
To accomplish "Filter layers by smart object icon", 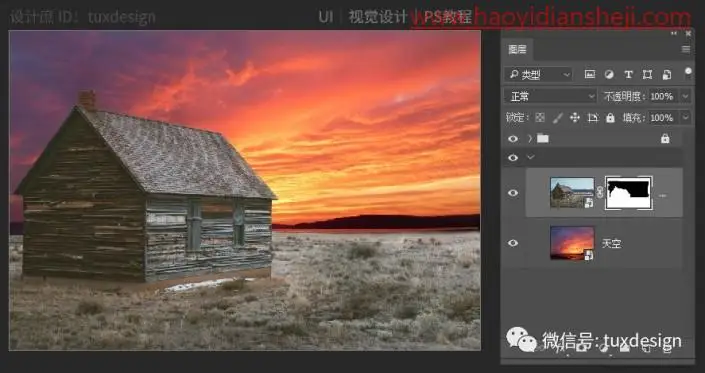I will [667, 75].
